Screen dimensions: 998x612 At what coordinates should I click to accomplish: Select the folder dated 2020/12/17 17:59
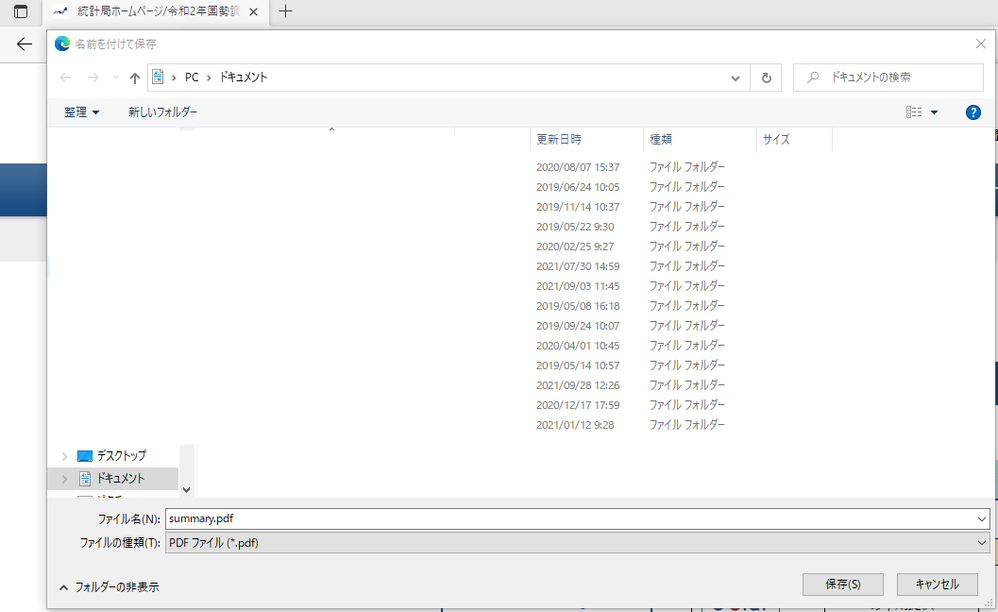(577, 405)
